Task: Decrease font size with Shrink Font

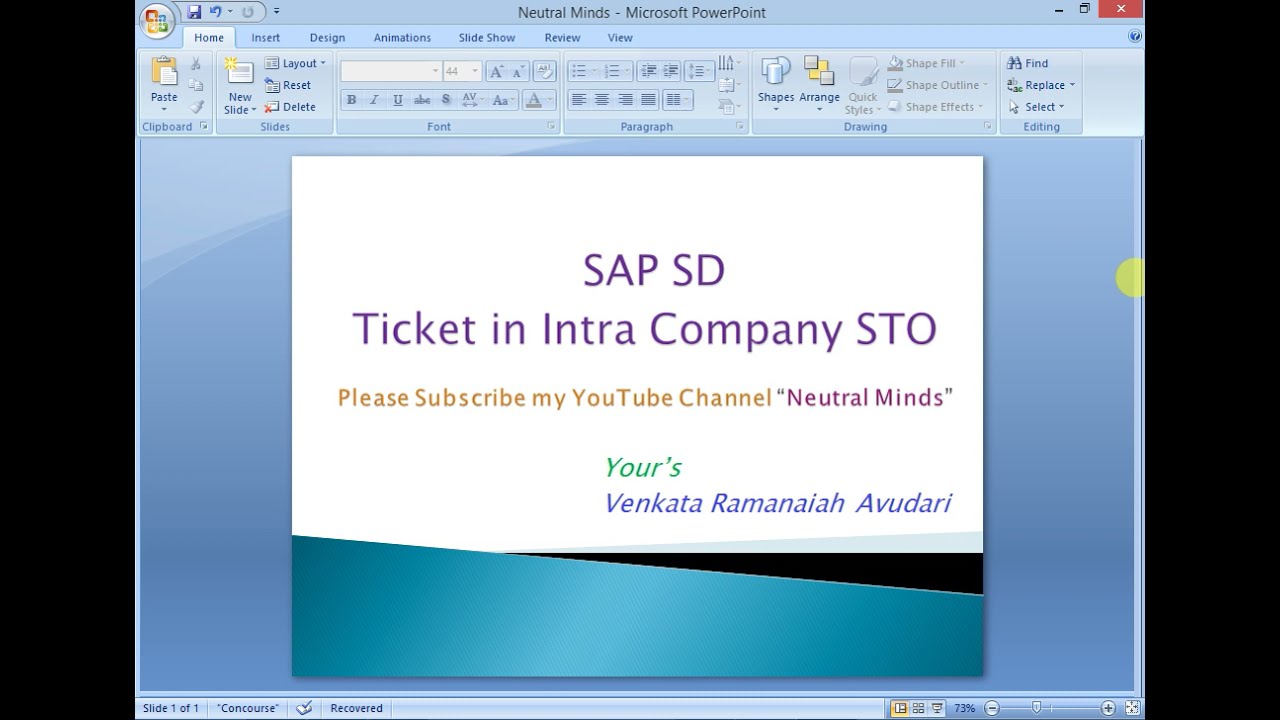Action: [518, 71]
